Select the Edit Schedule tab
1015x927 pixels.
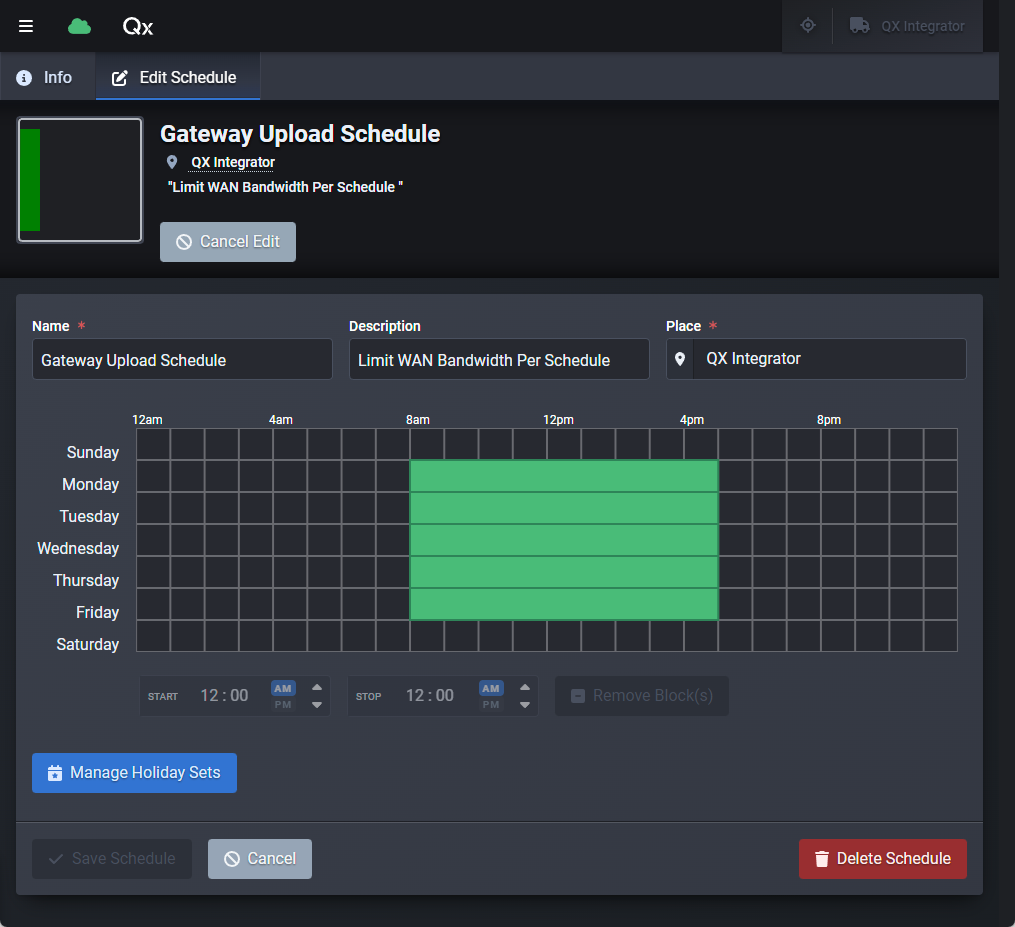tap(177, 76)
